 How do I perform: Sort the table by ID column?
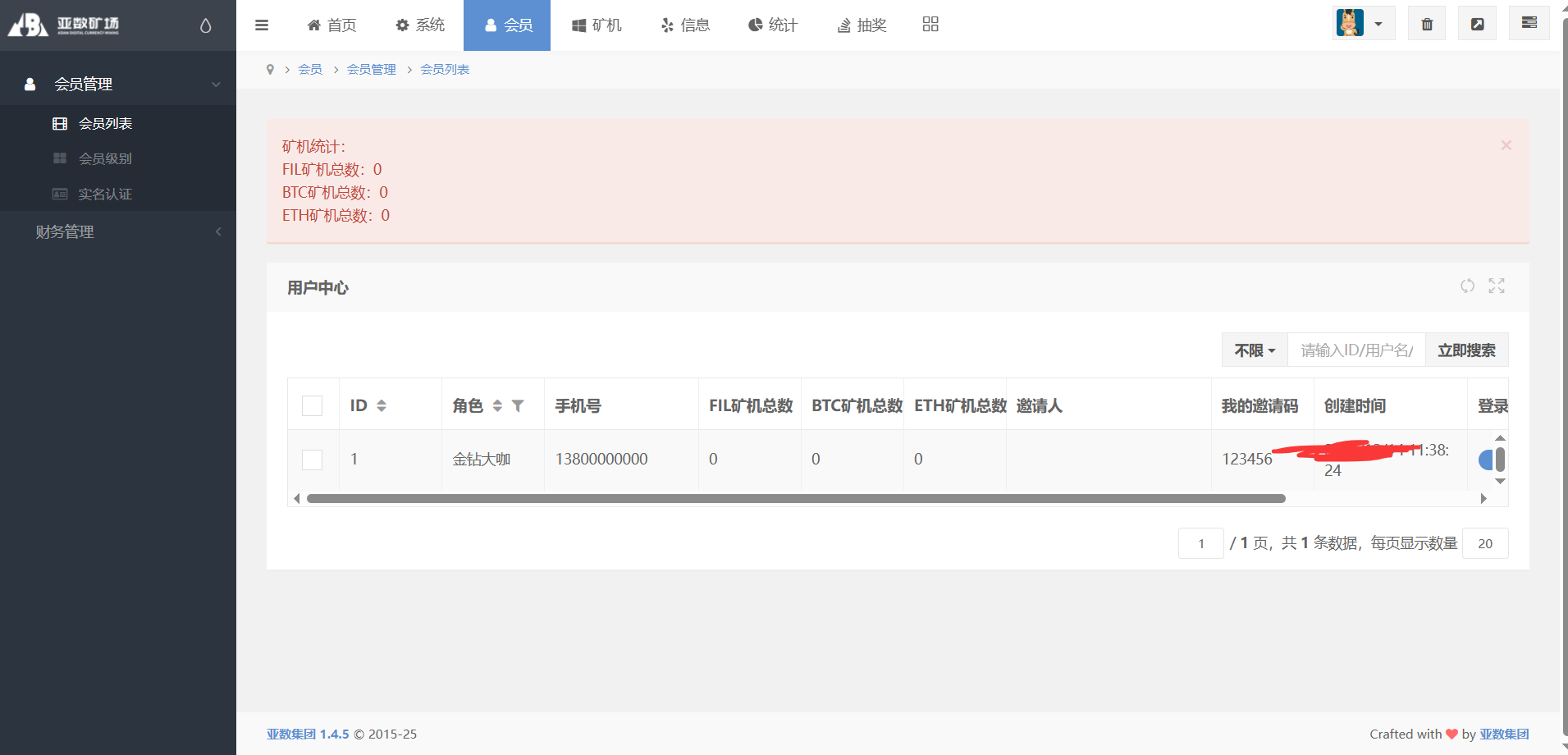382,405
